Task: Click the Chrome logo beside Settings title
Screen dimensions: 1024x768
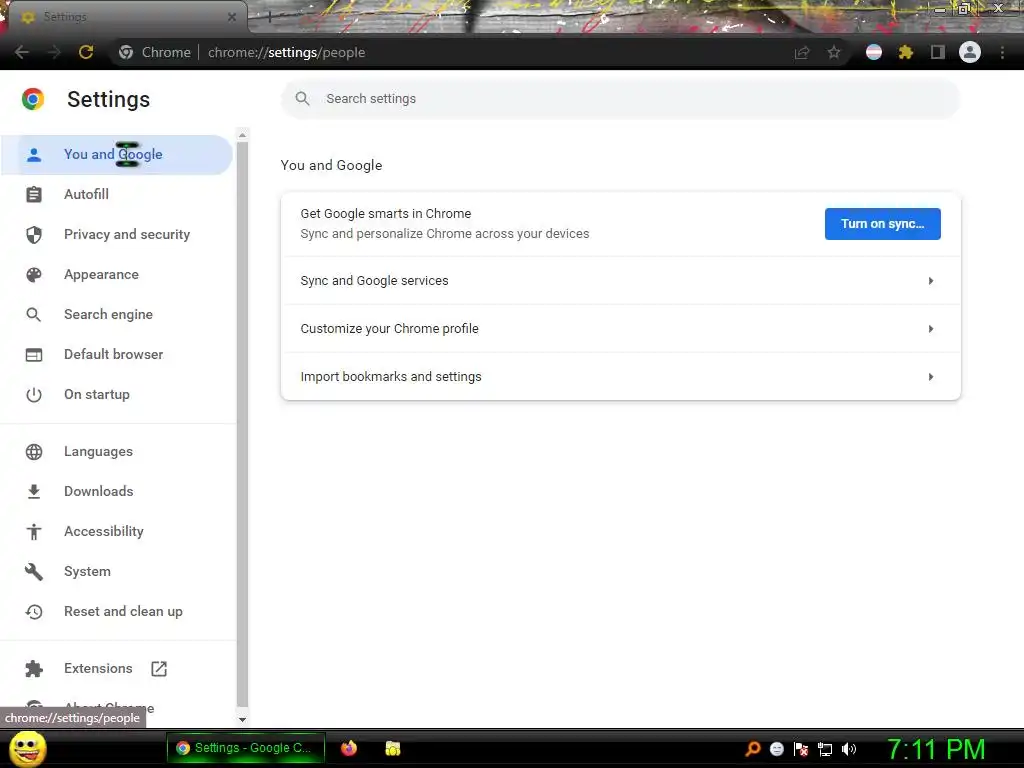Action: tap(33, 99)
